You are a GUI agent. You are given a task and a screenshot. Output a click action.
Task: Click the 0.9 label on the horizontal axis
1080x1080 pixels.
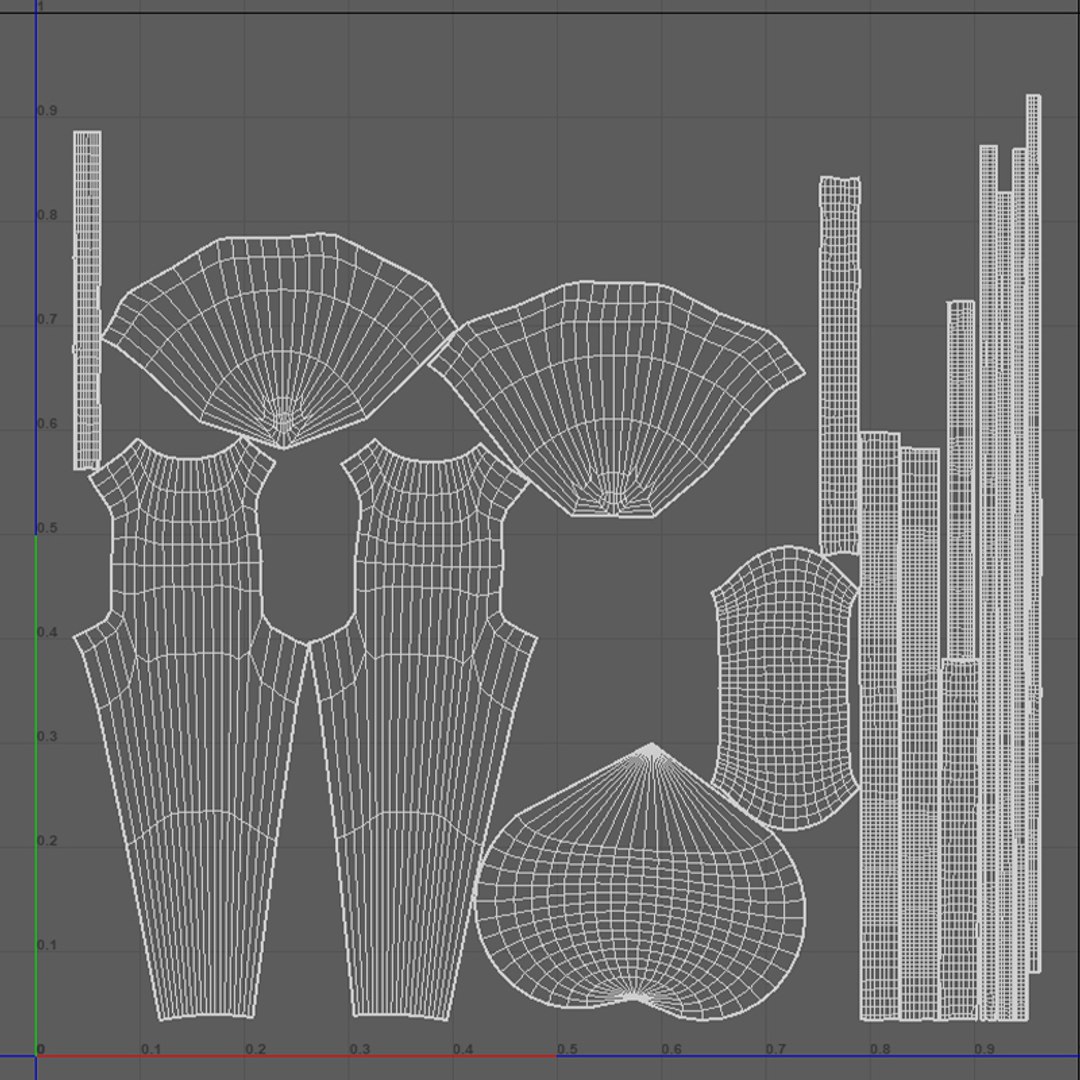pos(985,1049)
